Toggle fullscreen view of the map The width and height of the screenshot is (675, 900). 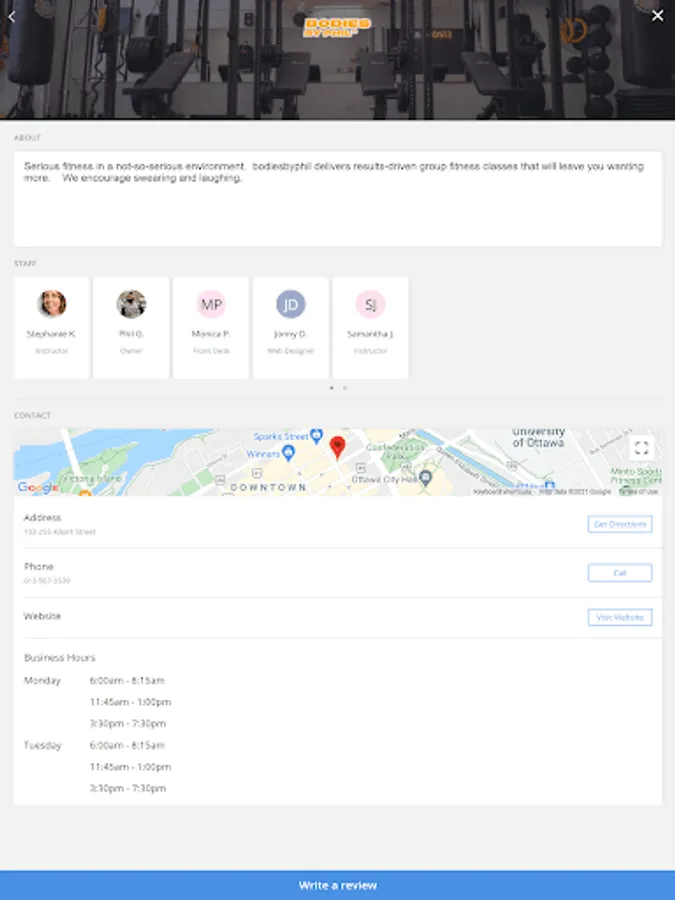[x=642, y=448]
